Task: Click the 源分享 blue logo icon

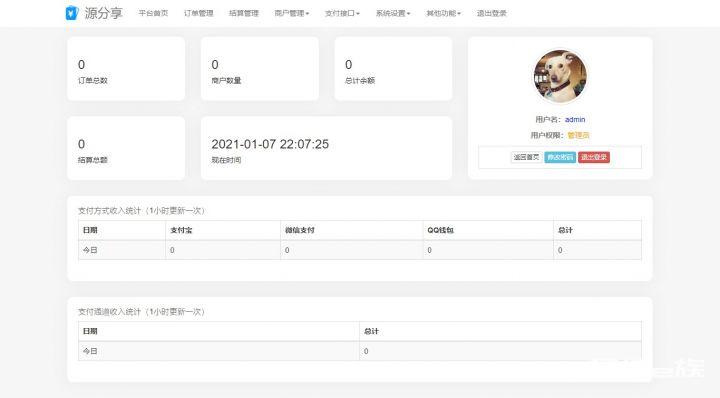Action: tap(72, 13)
